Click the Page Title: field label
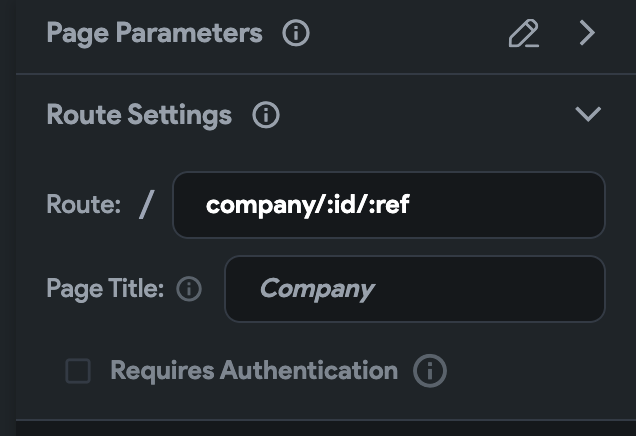The image size is (636, 436). pos(104,290)
